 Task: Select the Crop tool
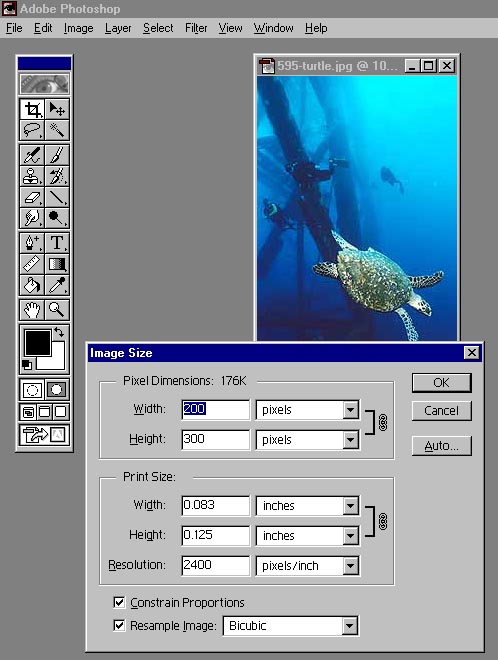click(32, 109)
